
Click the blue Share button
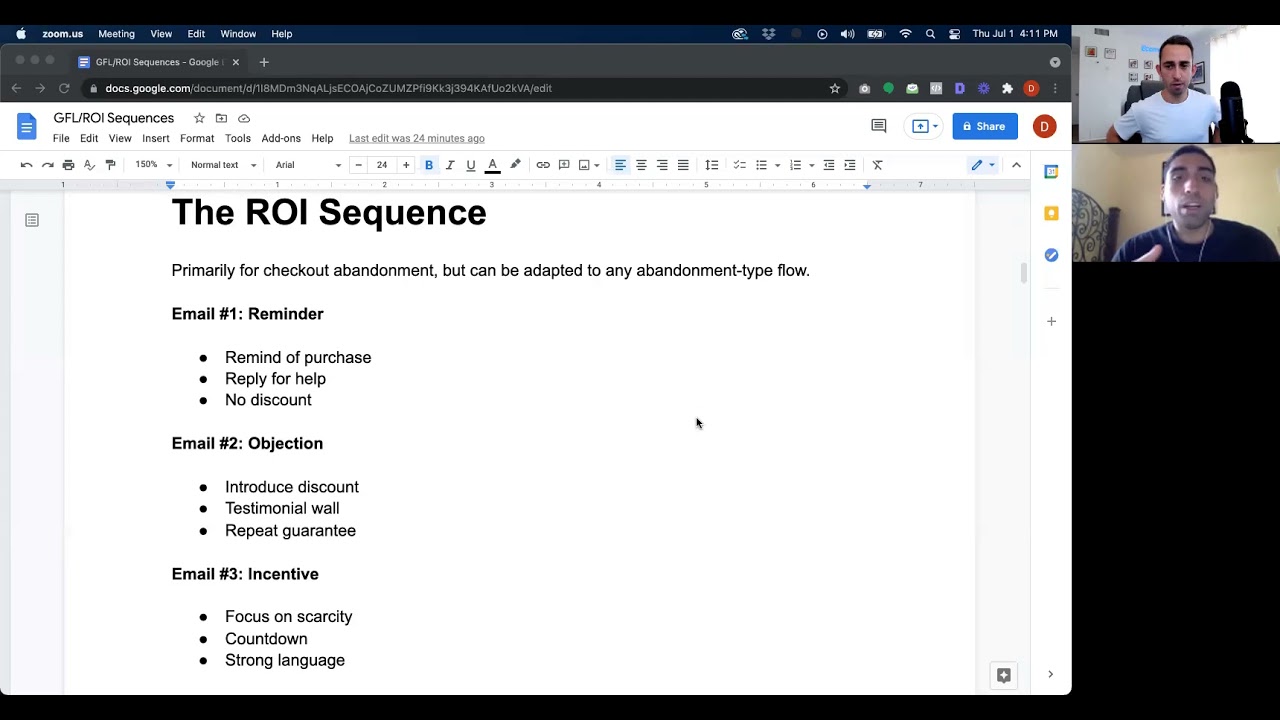coord(984,126)
